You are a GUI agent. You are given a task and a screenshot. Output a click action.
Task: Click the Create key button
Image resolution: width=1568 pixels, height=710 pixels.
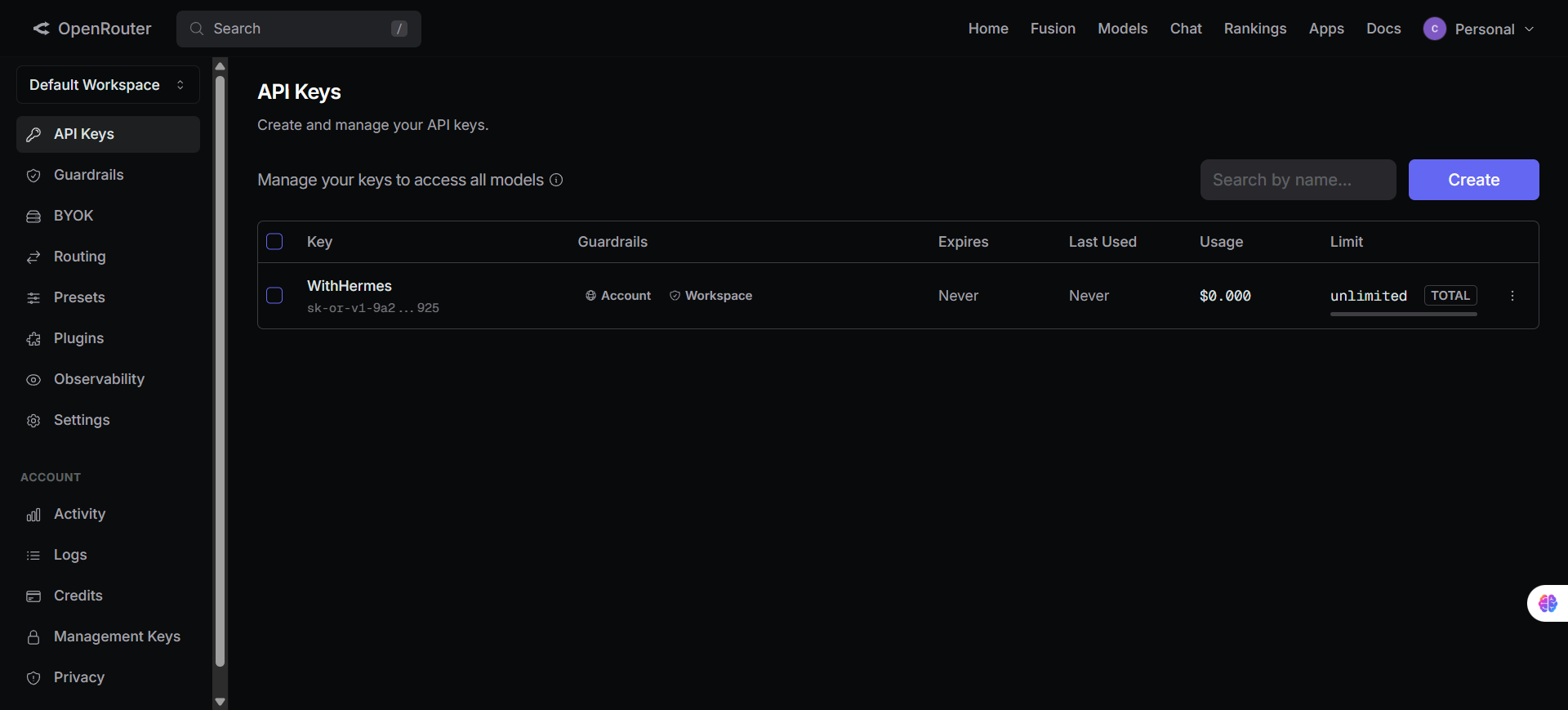[1473, 180]
